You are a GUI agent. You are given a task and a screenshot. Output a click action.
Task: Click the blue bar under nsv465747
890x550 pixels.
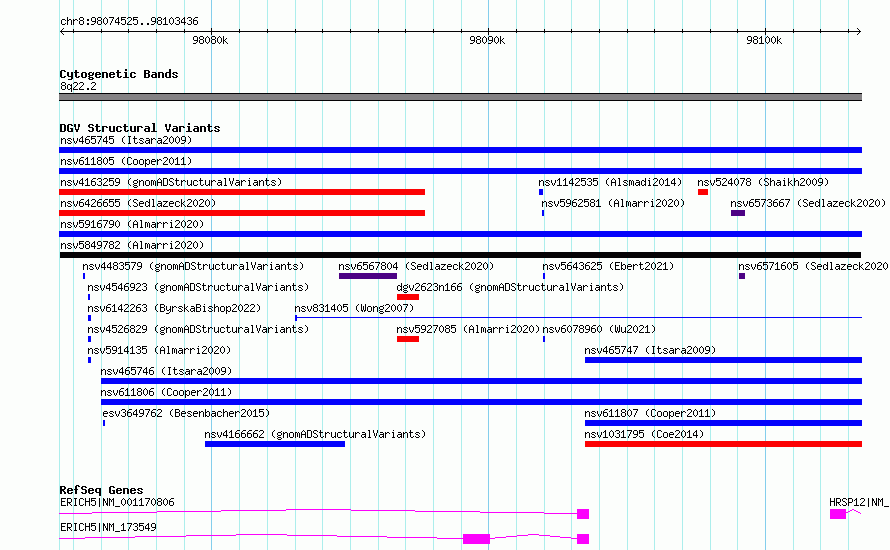pos(723,360)
